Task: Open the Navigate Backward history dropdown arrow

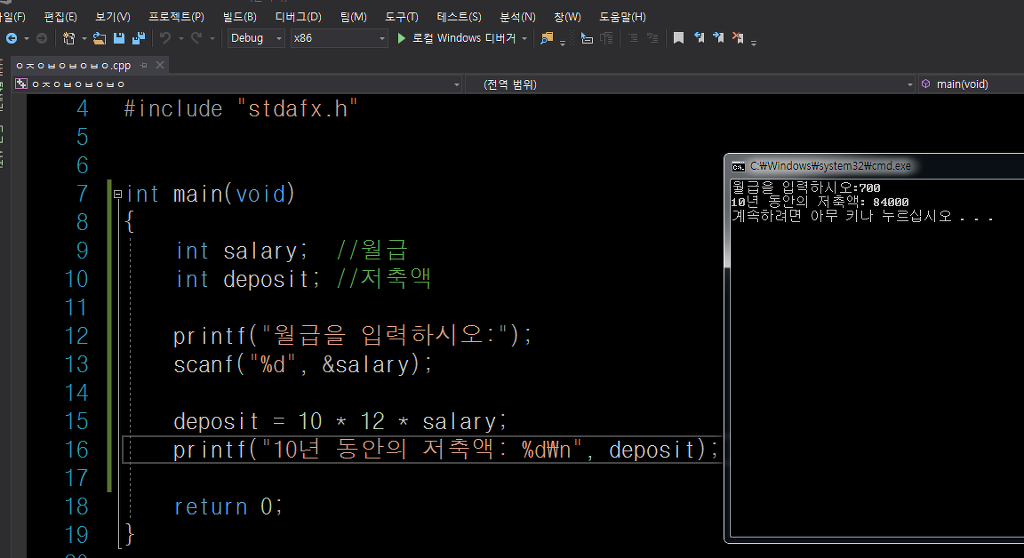Action: pos(27,39)
